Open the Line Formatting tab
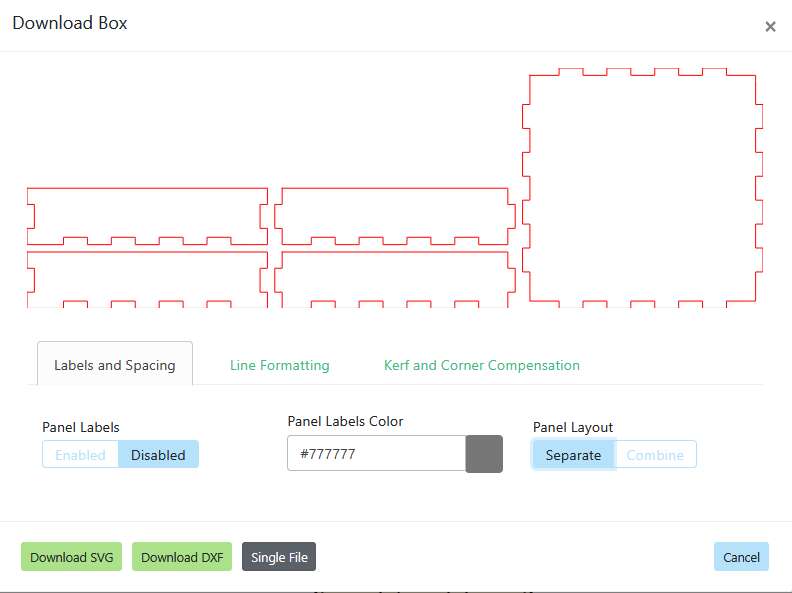The width and height of the screenshot is (792, 593). 279,365
